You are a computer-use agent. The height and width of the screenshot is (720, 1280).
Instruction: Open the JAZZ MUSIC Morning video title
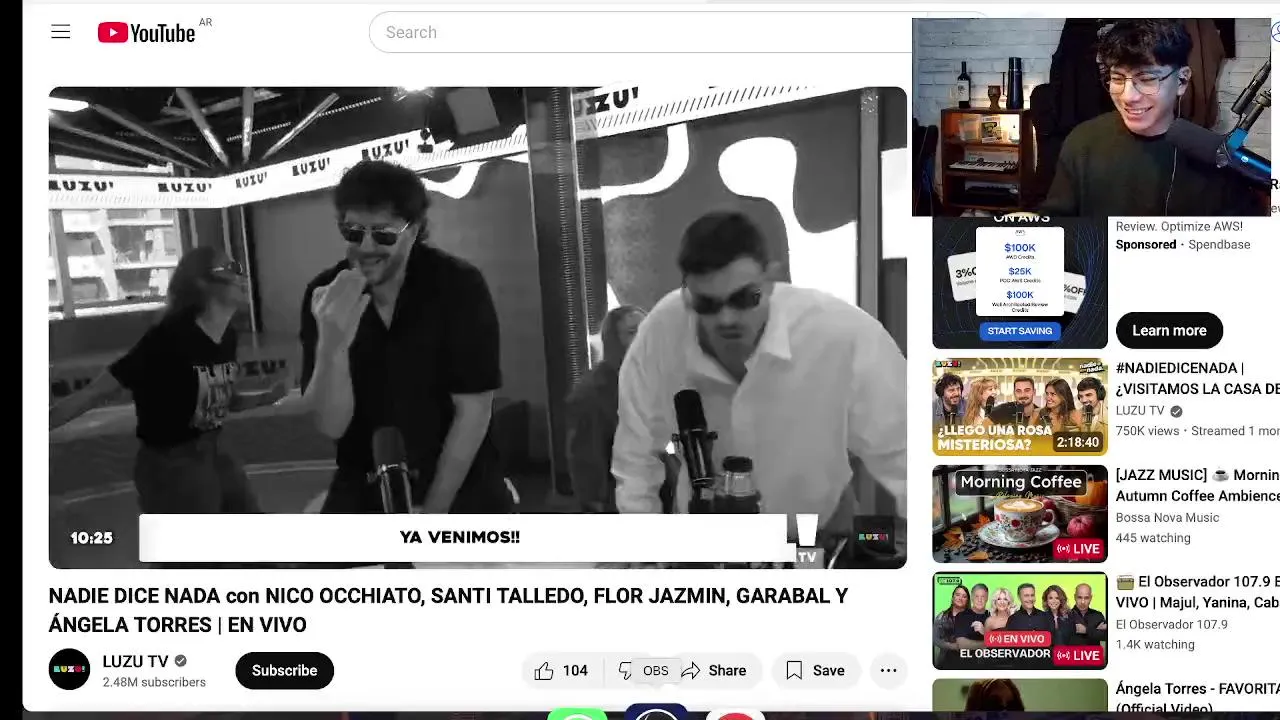point(1198,485)
